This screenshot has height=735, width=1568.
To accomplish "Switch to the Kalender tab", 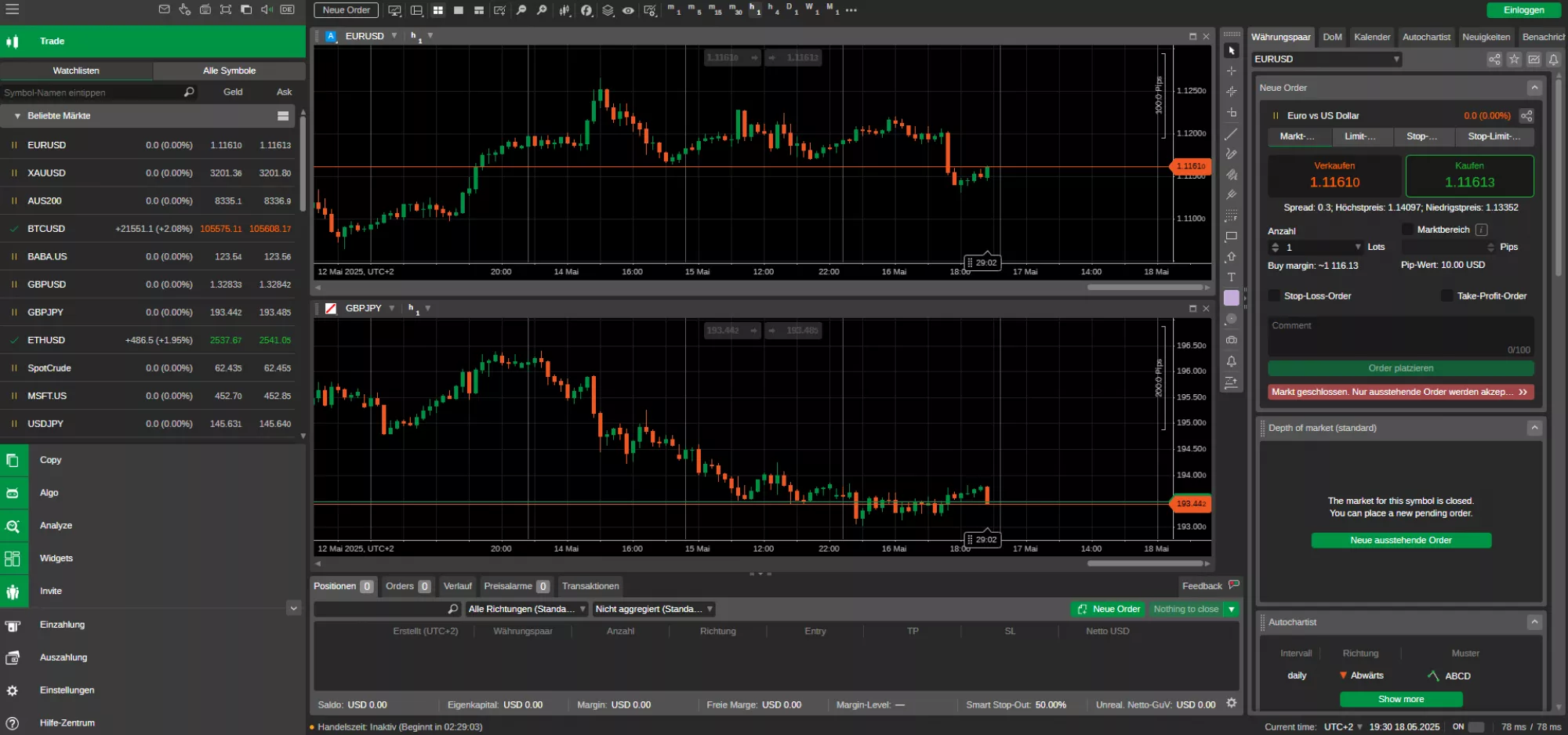I will (1372, 37).
